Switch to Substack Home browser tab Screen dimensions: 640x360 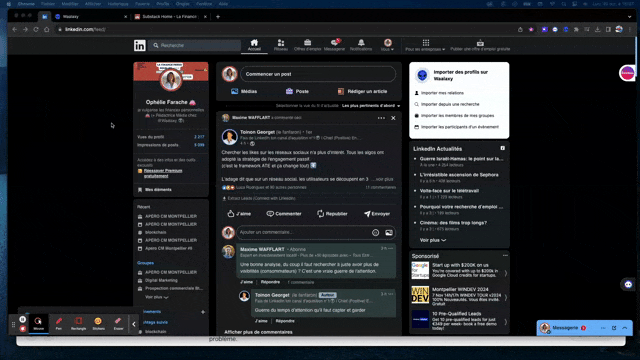coord(171,17)
